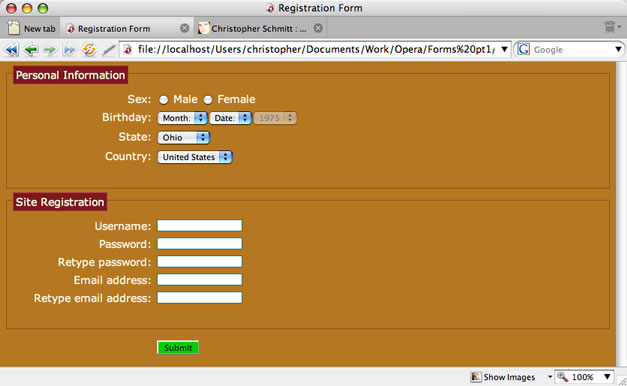
Task: Open the State dropdown showing Ohio
Action: [184, 138]
